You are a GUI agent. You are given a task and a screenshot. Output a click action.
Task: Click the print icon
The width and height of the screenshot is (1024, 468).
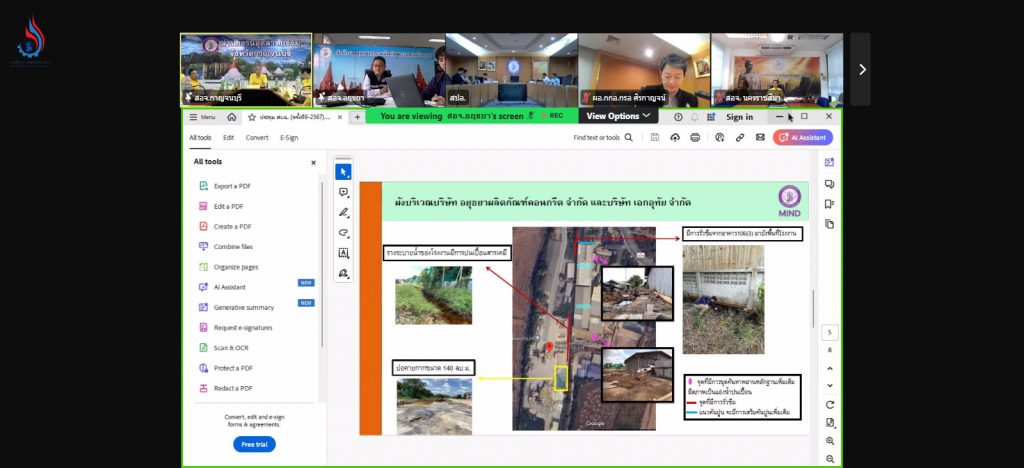[x=695, y=138]
